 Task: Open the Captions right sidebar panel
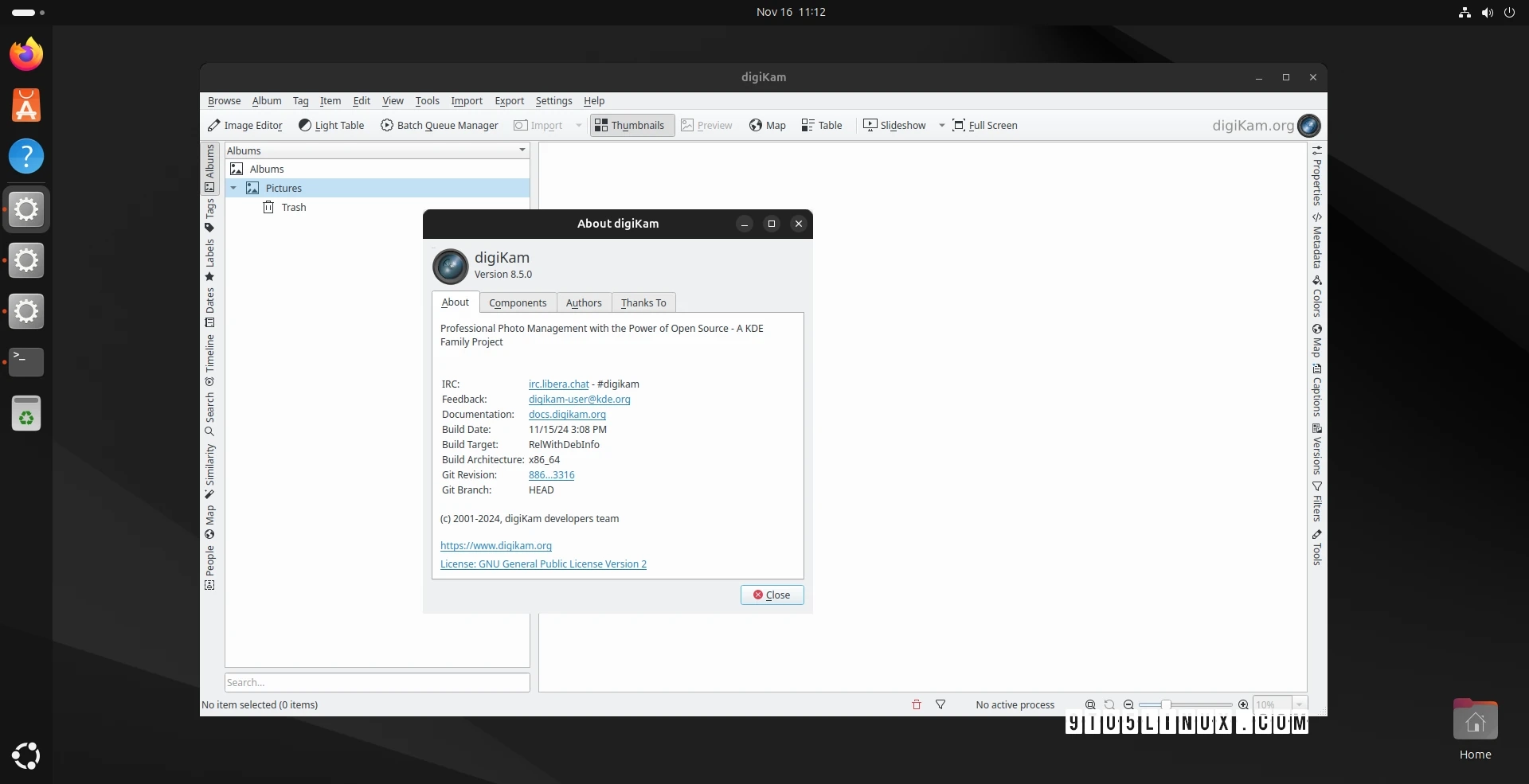(x=1317, y=390)
